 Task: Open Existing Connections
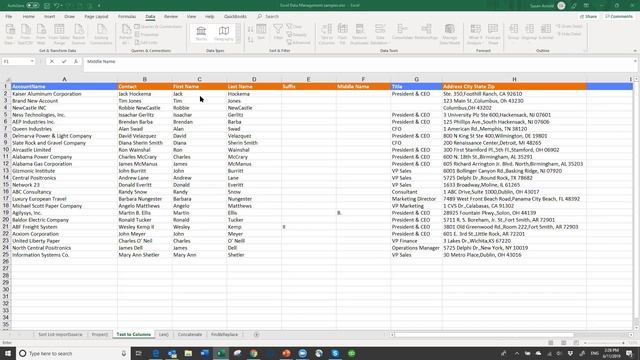[101, 34]
